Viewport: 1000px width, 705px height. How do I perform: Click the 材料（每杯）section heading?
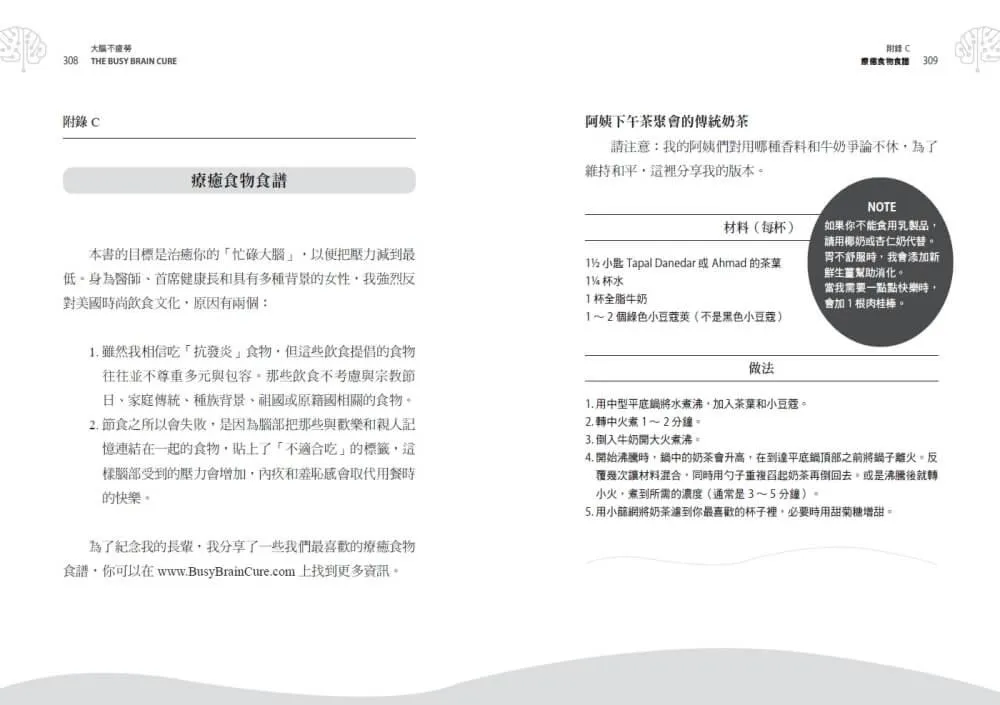(x=759, y=227)
